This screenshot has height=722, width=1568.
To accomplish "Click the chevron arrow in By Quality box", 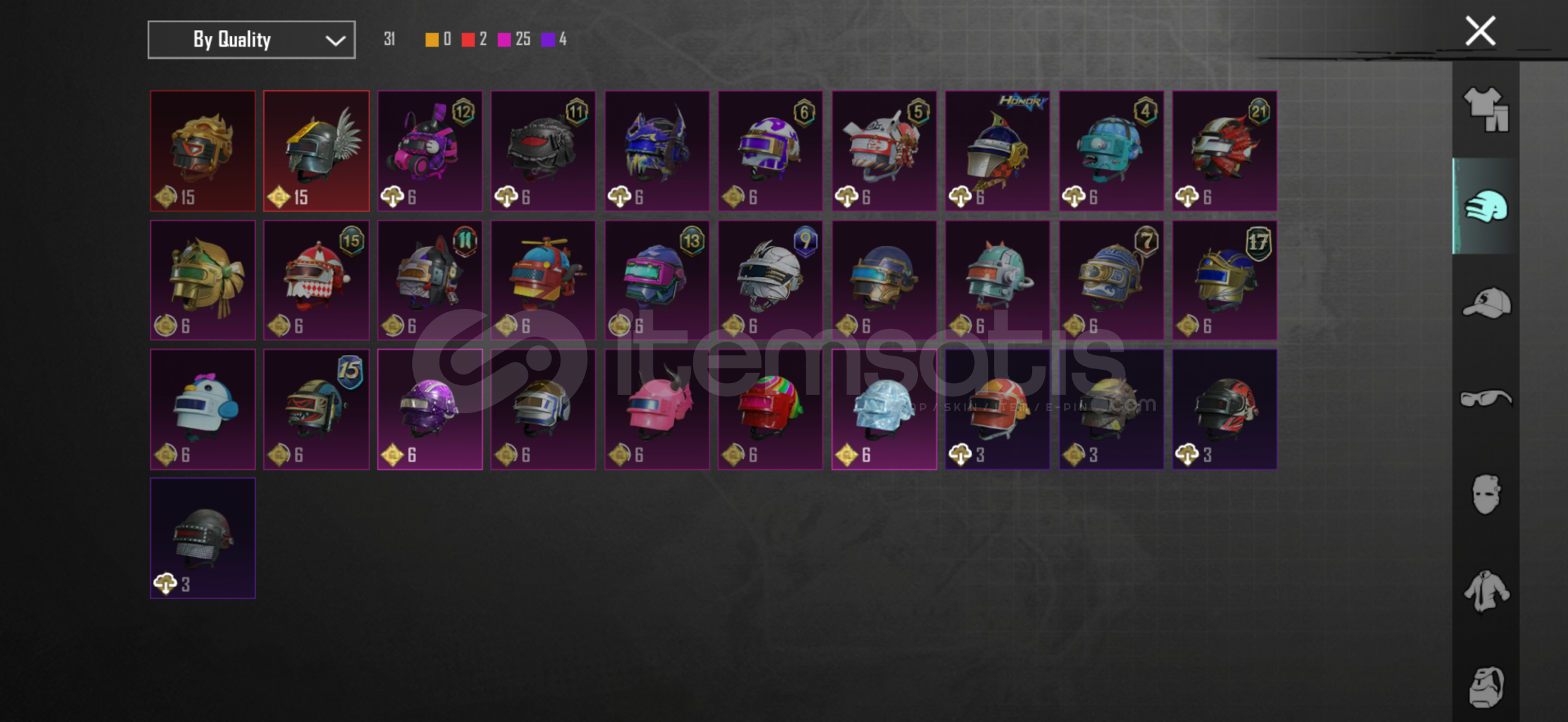I will 335,41.
